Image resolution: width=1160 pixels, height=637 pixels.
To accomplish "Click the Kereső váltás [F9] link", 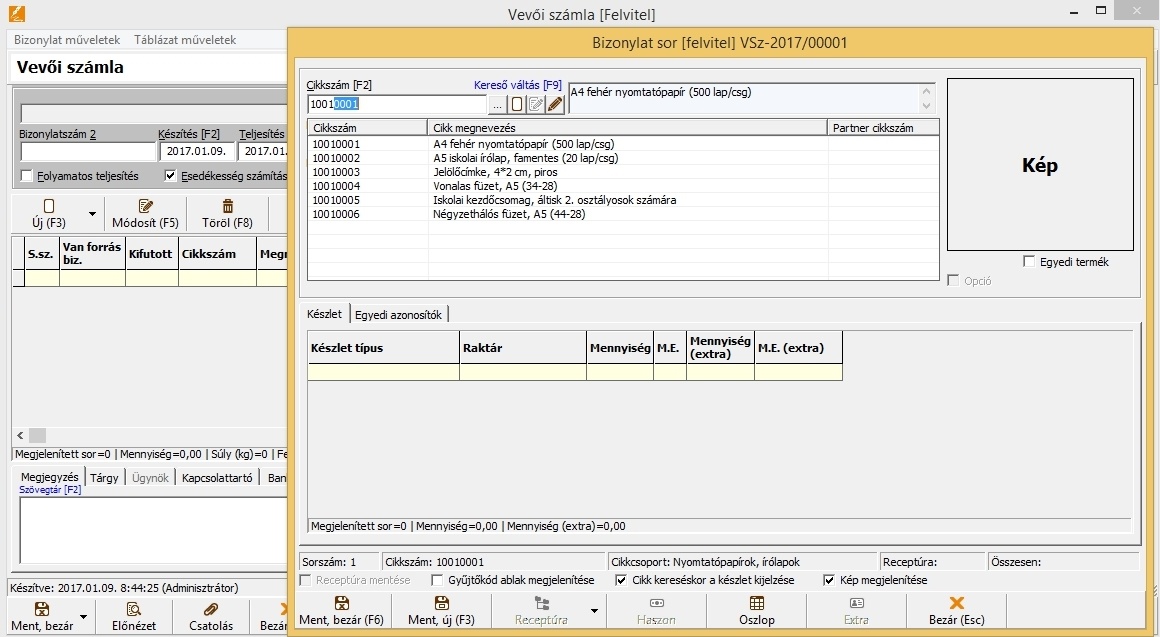I will point(517,86).
